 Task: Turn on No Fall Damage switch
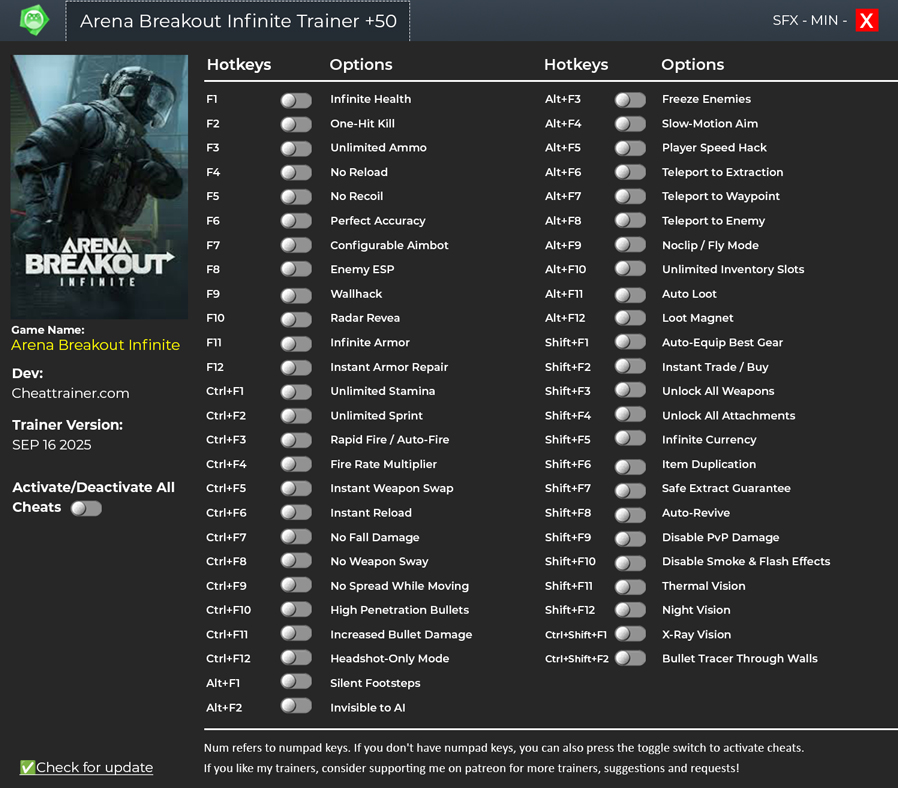click(296, 537)
